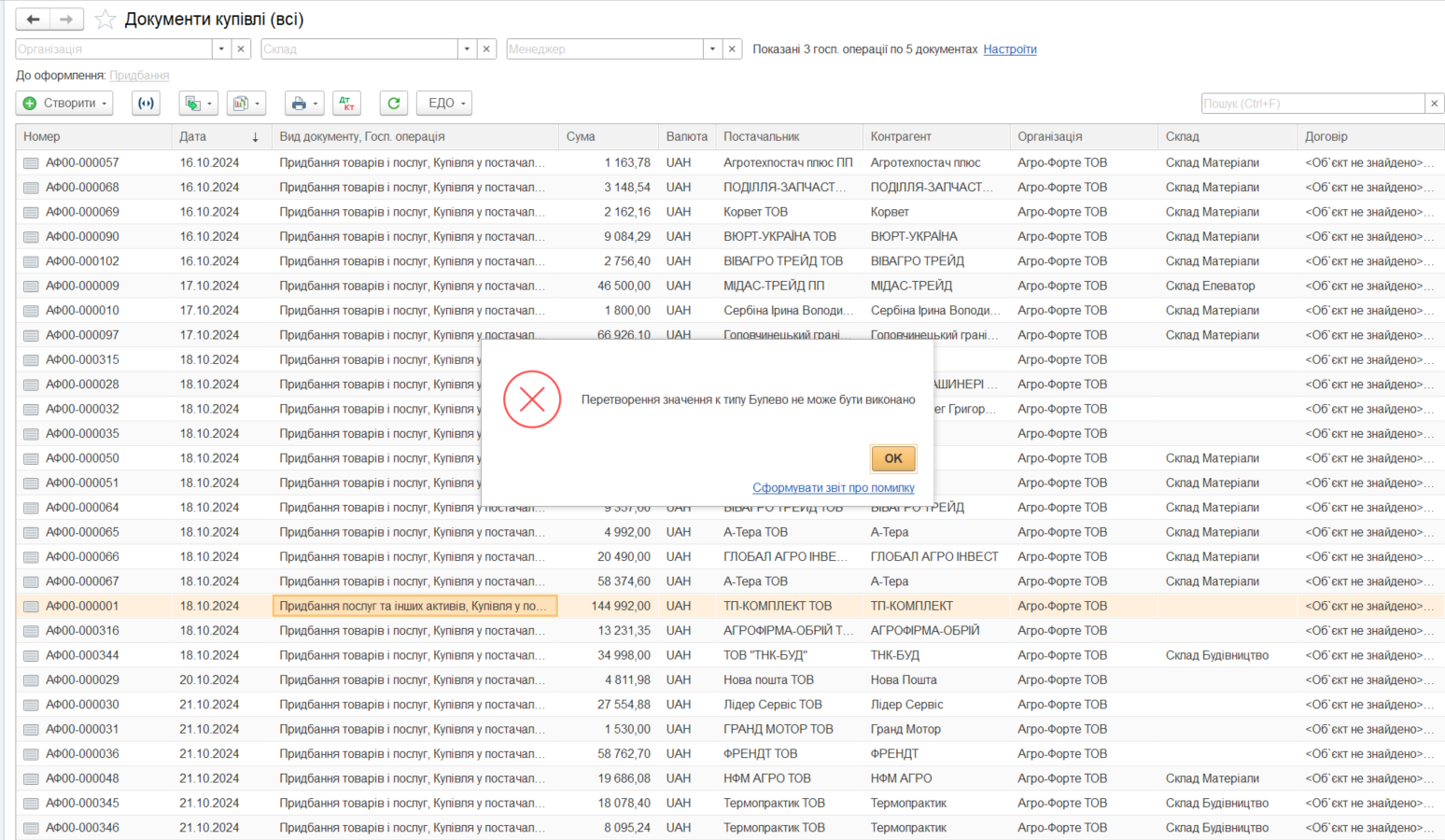Open the Створити menu
Screen dimensions: 1445x840
(x=64, y=104)
